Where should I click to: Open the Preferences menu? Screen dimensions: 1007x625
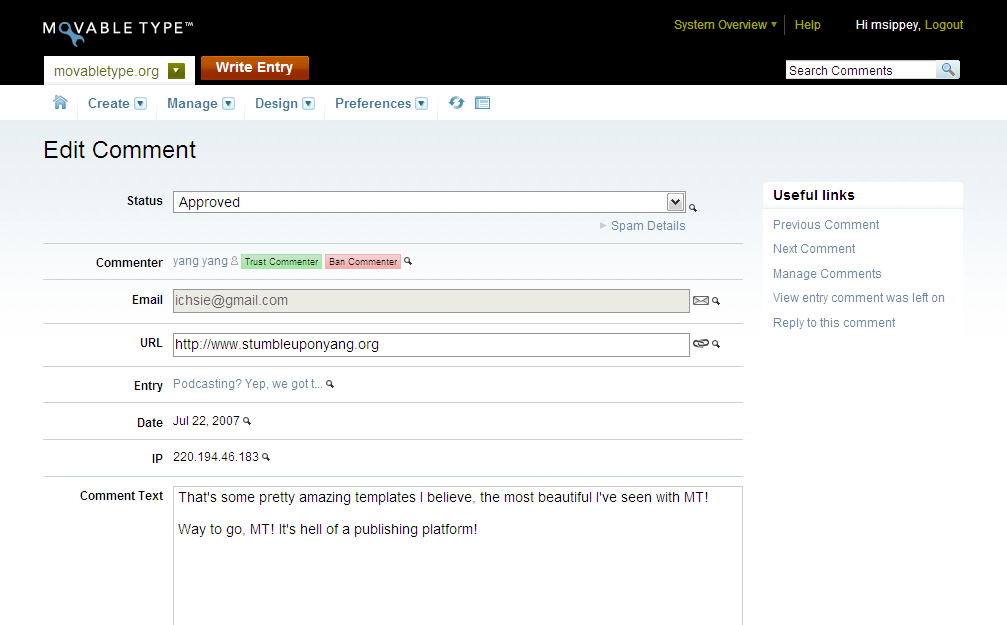pyautogui.click(x=381, y=103)
